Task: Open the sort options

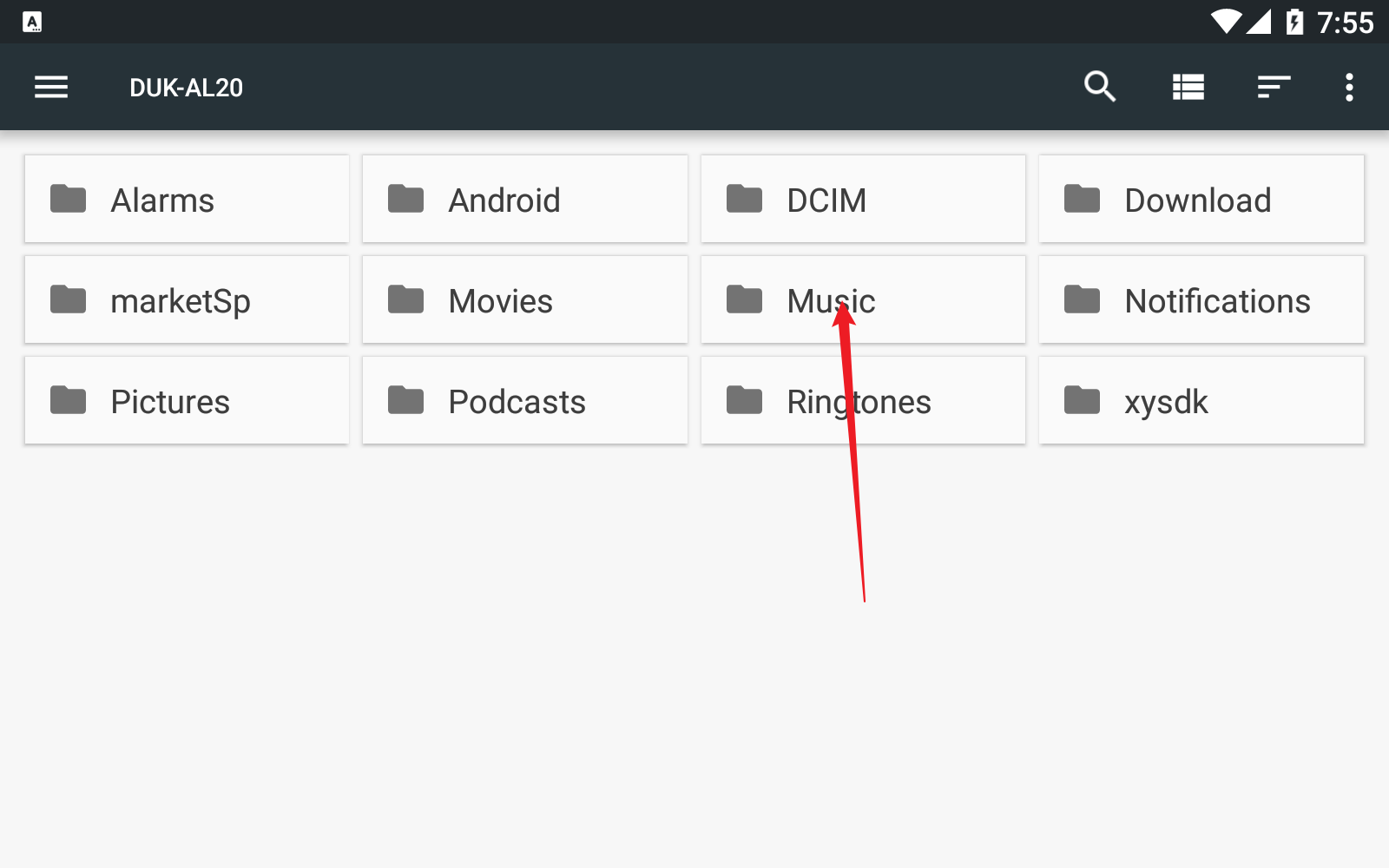Action: click(1274, 87)
